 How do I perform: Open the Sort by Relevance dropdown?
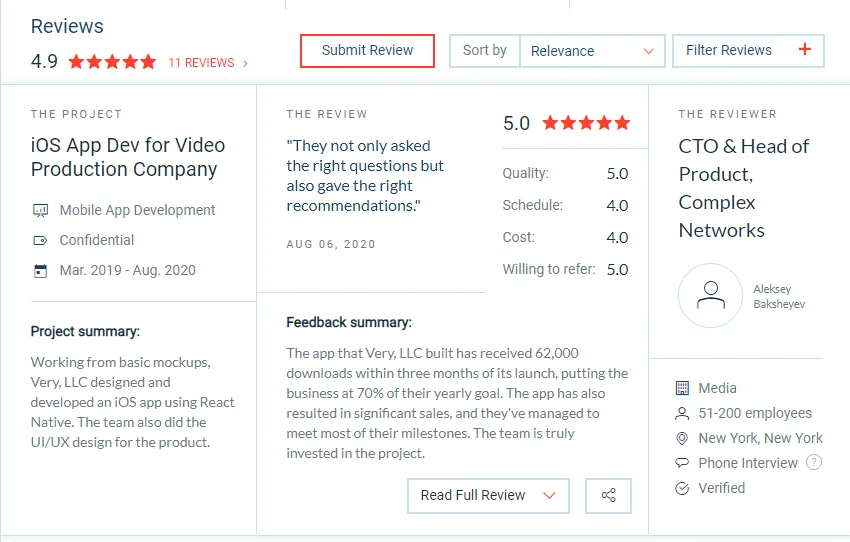[592, 51]
